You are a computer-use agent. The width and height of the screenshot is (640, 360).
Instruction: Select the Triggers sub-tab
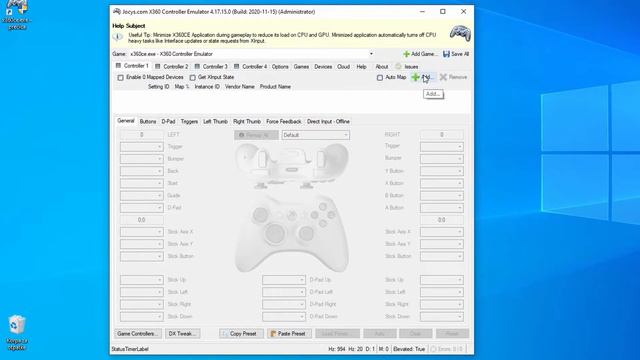[x=189, y=122]
